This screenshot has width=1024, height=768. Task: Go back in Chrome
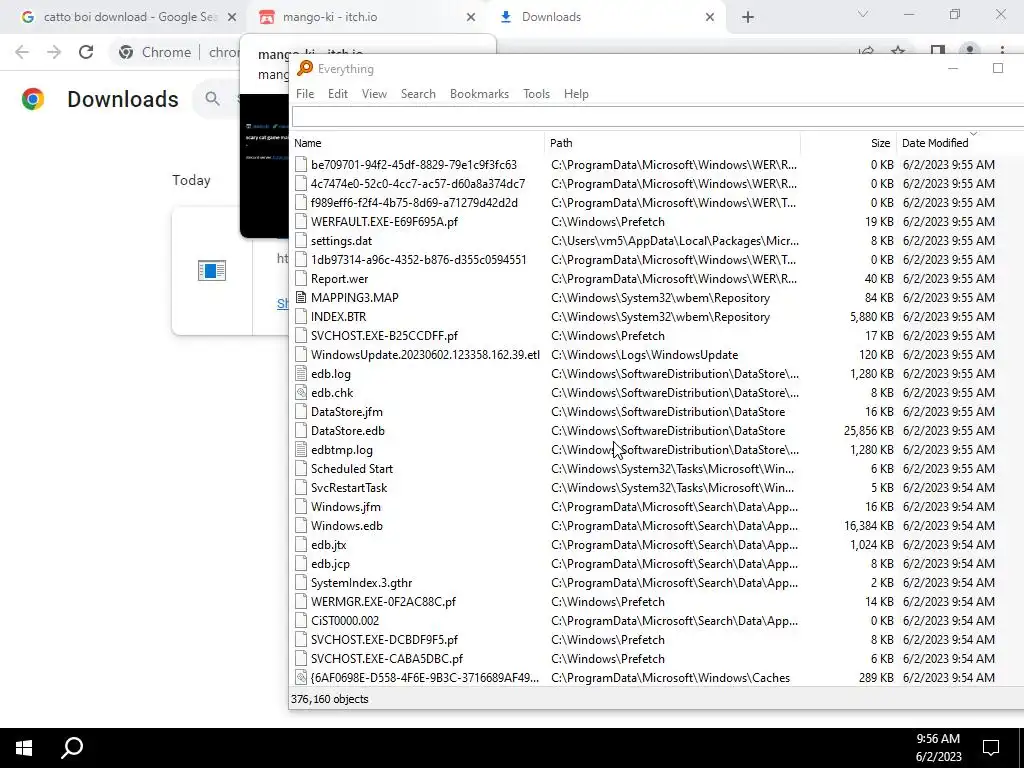(22, 52)
